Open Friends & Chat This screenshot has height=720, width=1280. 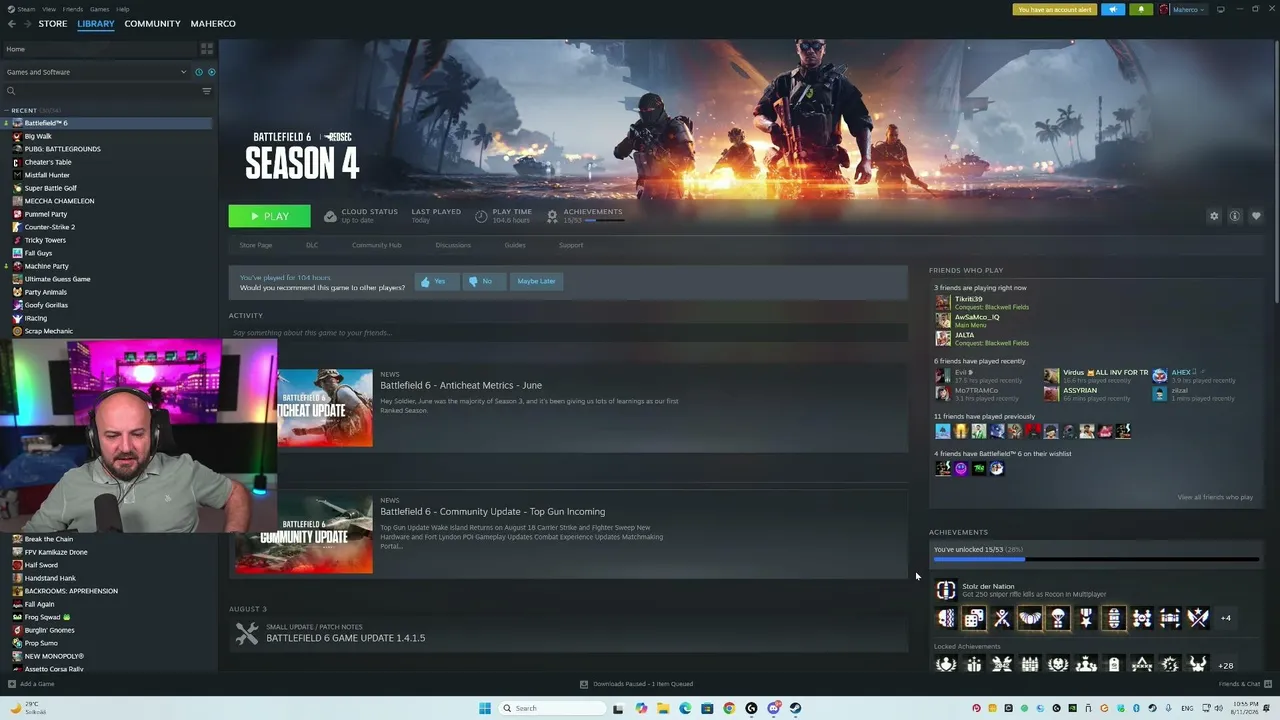coord(1244,684)
